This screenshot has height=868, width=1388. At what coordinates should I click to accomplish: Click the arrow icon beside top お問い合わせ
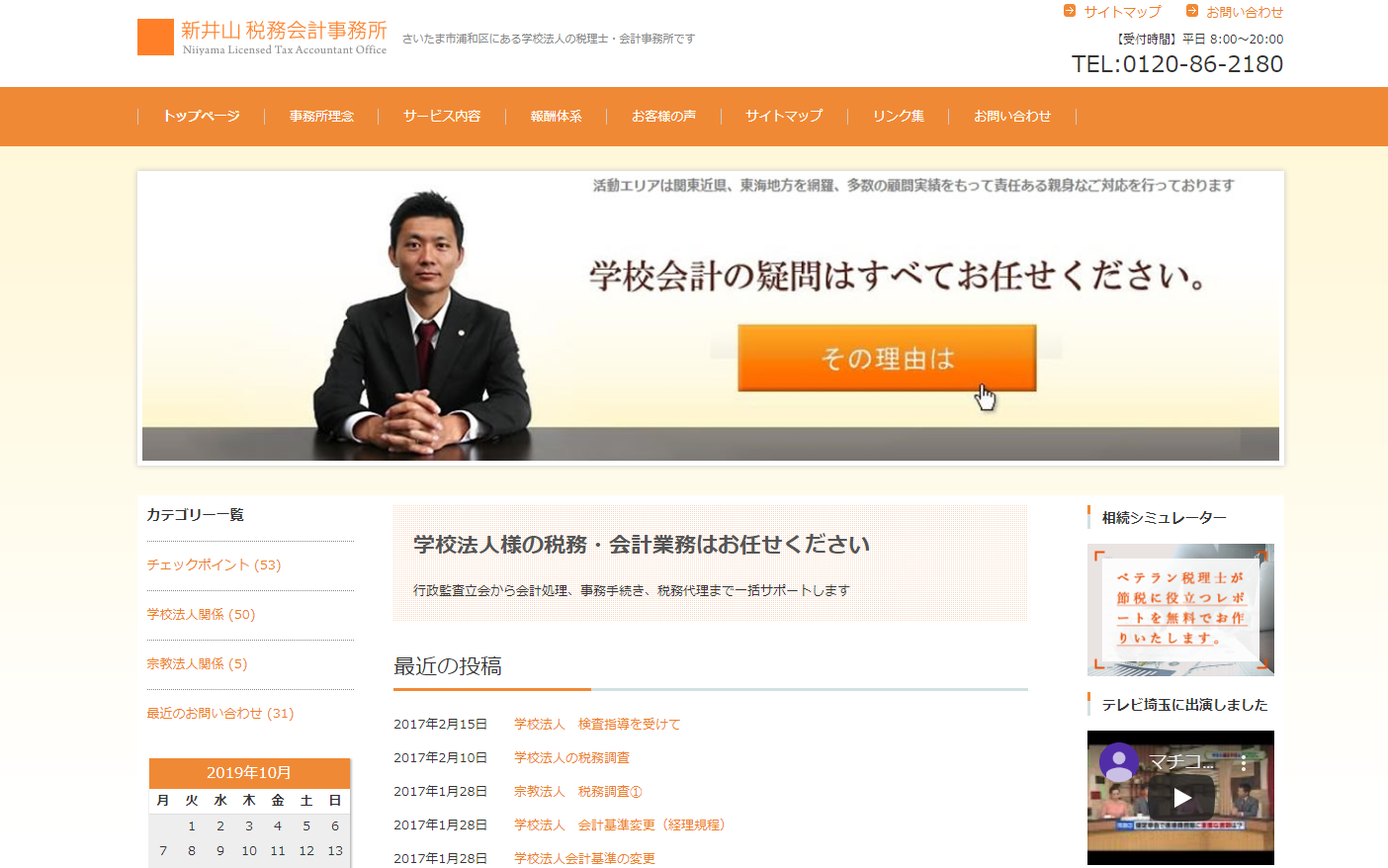click(x=1191, y=11)
